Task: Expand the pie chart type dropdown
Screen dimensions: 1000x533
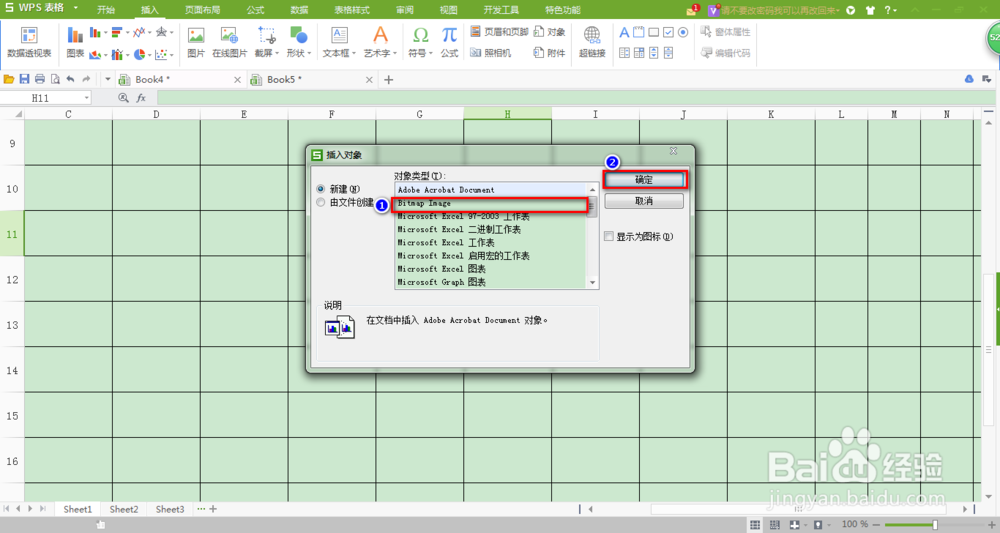Action: click(149, 55)
